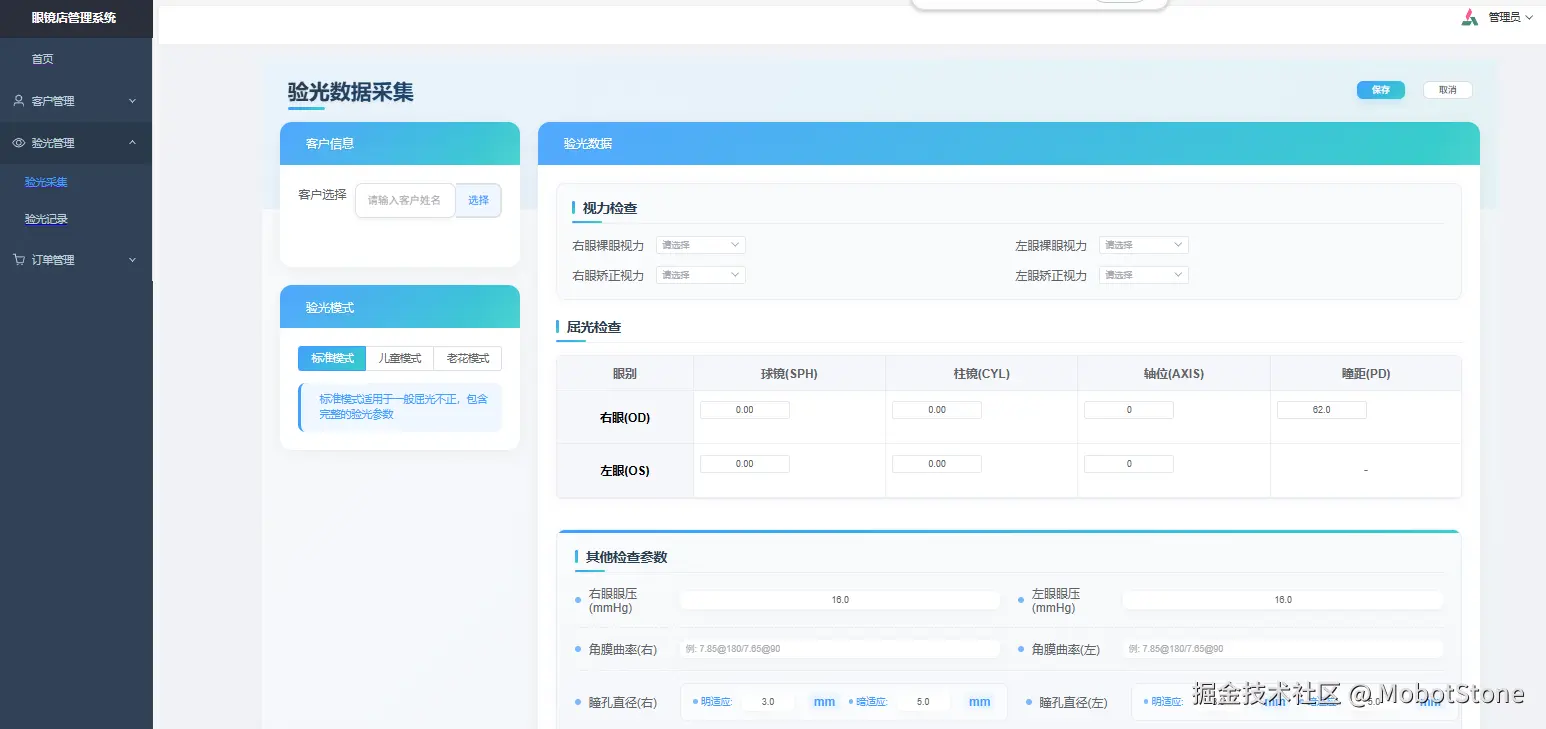Click the right eye pupillary distance 62.0 field
Screen dimensions: 1546x729
[1321, 409]
